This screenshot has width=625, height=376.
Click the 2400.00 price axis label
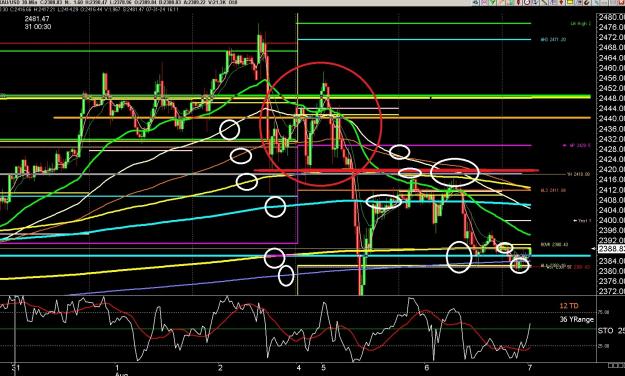[611, 220]
